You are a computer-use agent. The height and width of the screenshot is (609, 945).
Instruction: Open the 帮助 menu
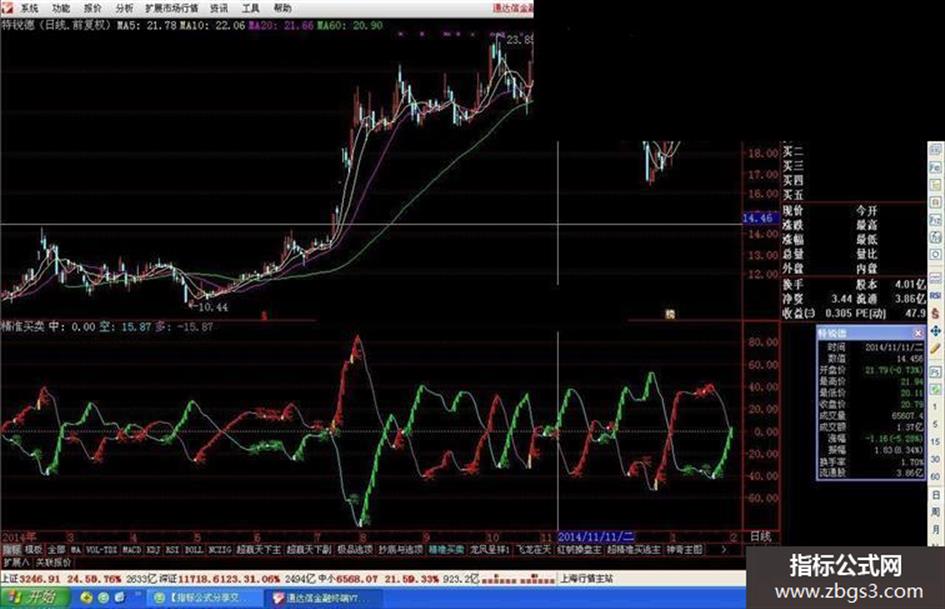point(282,8)
